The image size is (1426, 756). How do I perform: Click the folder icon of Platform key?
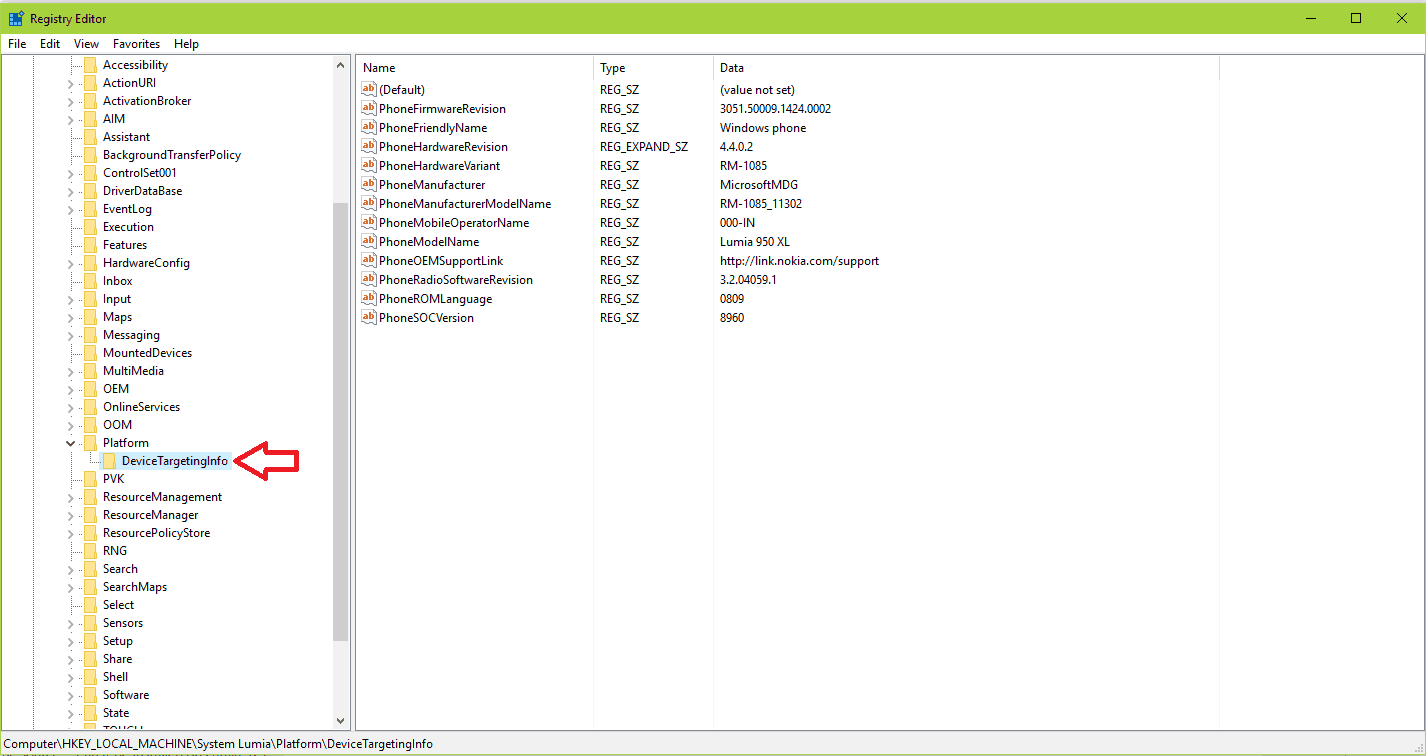point(90,443)
